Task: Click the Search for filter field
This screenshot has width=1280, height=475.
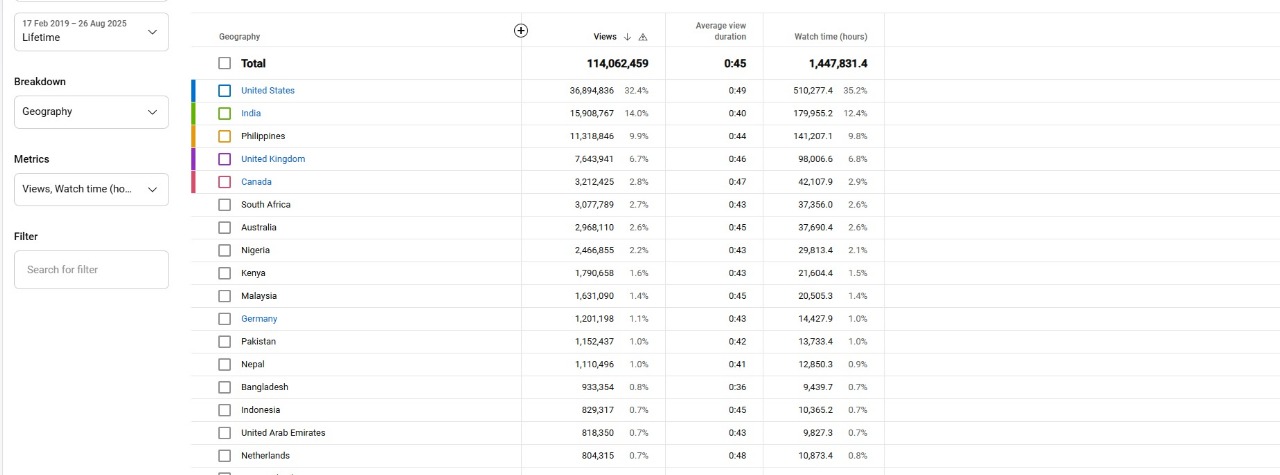Action: [91, 269]
